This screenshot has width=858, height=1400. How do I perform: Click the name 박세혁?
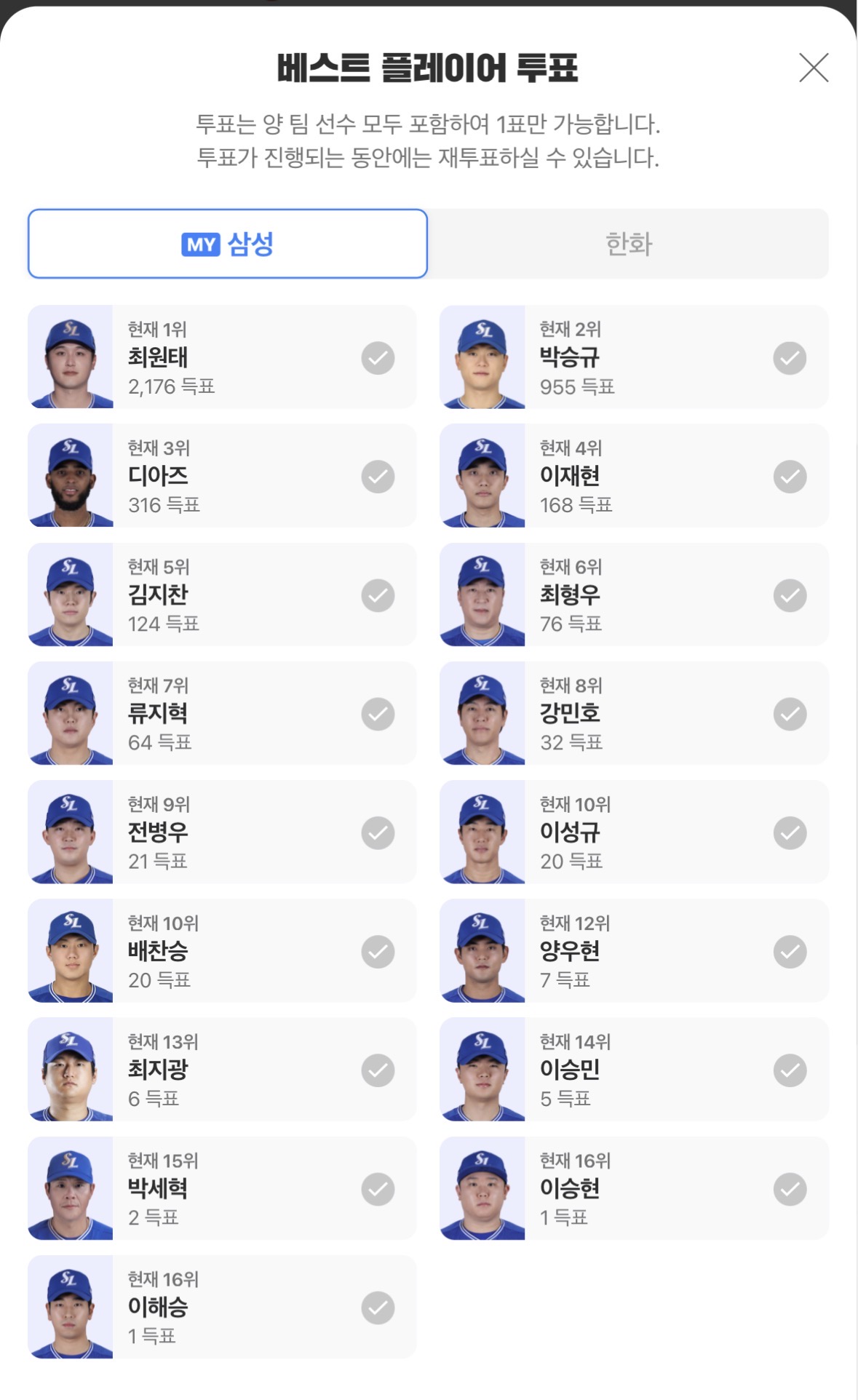158,1188
